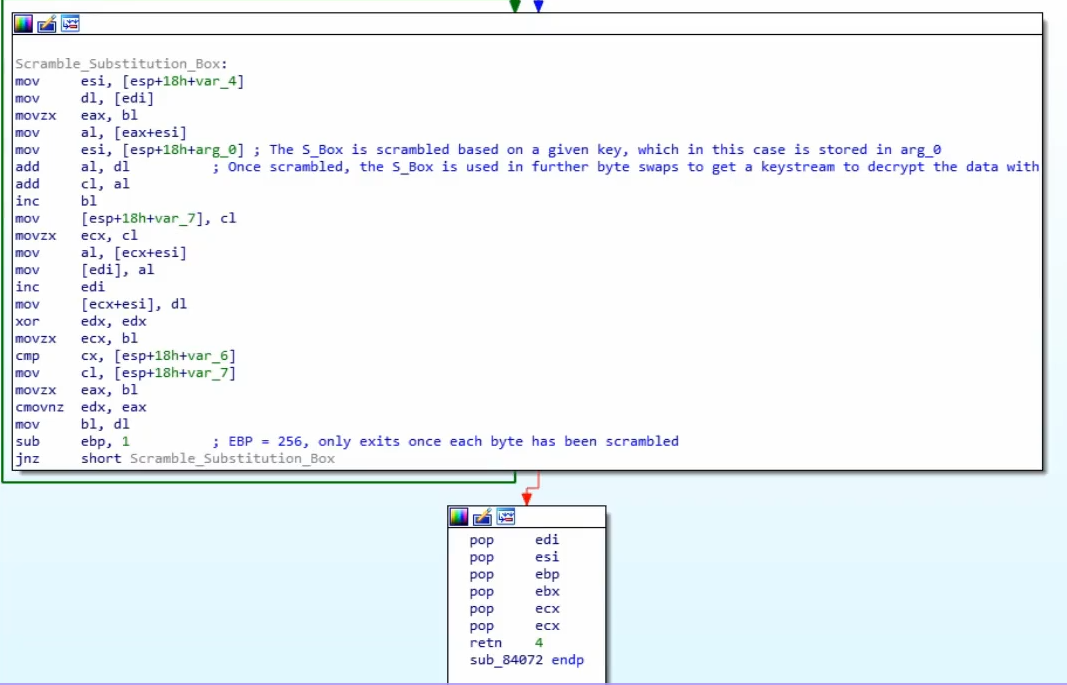
Task: Click the 'pop esi' instruction
Action: [x=514, y=557]
